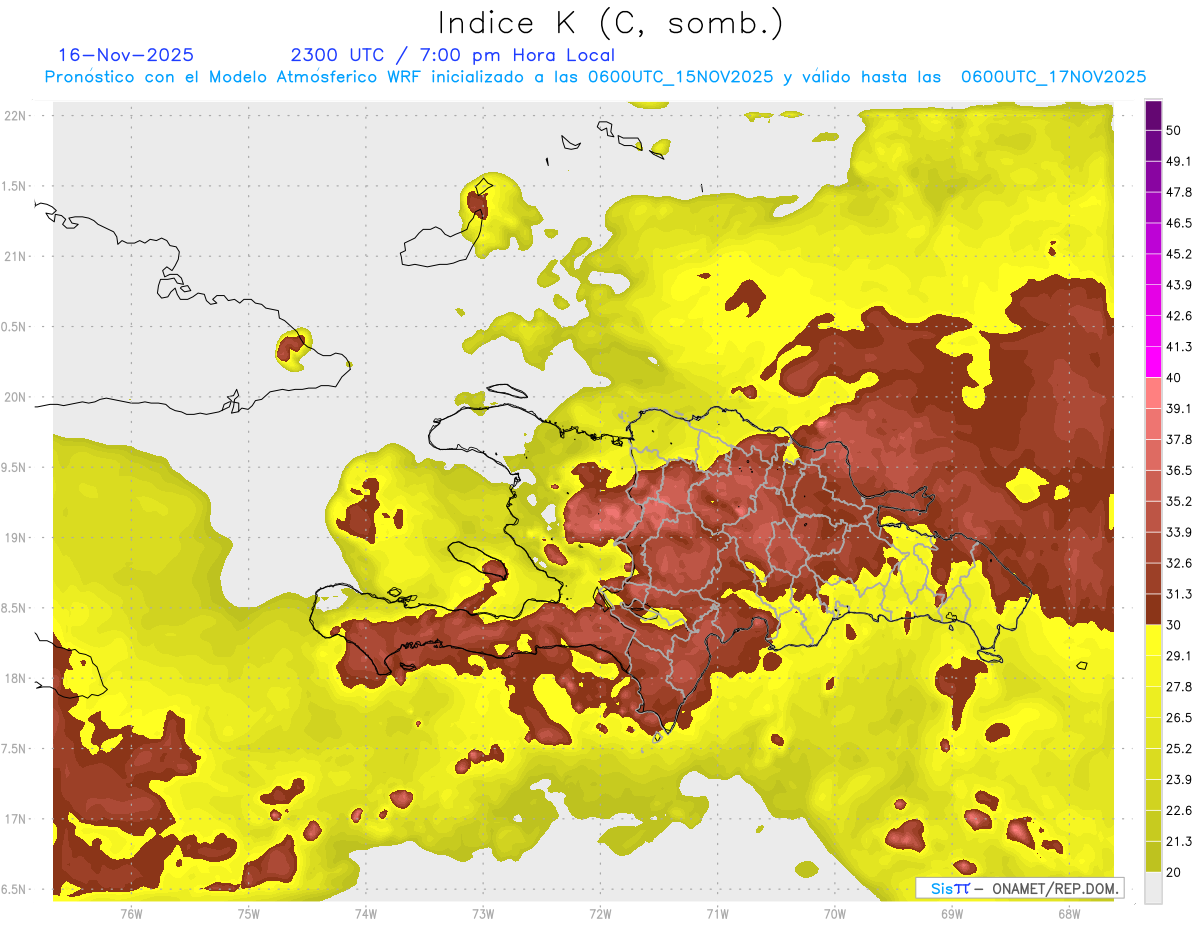Click the latitude axis label '19N'

tap(15, 538)
